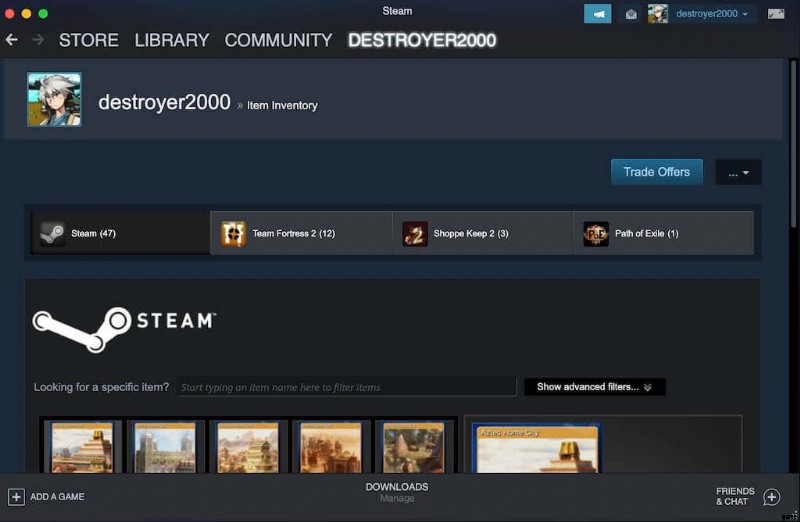Viewport: 800px width, 522px height.
Task: Select the fourth trading card thumbnail
Action: coord(331,447)
